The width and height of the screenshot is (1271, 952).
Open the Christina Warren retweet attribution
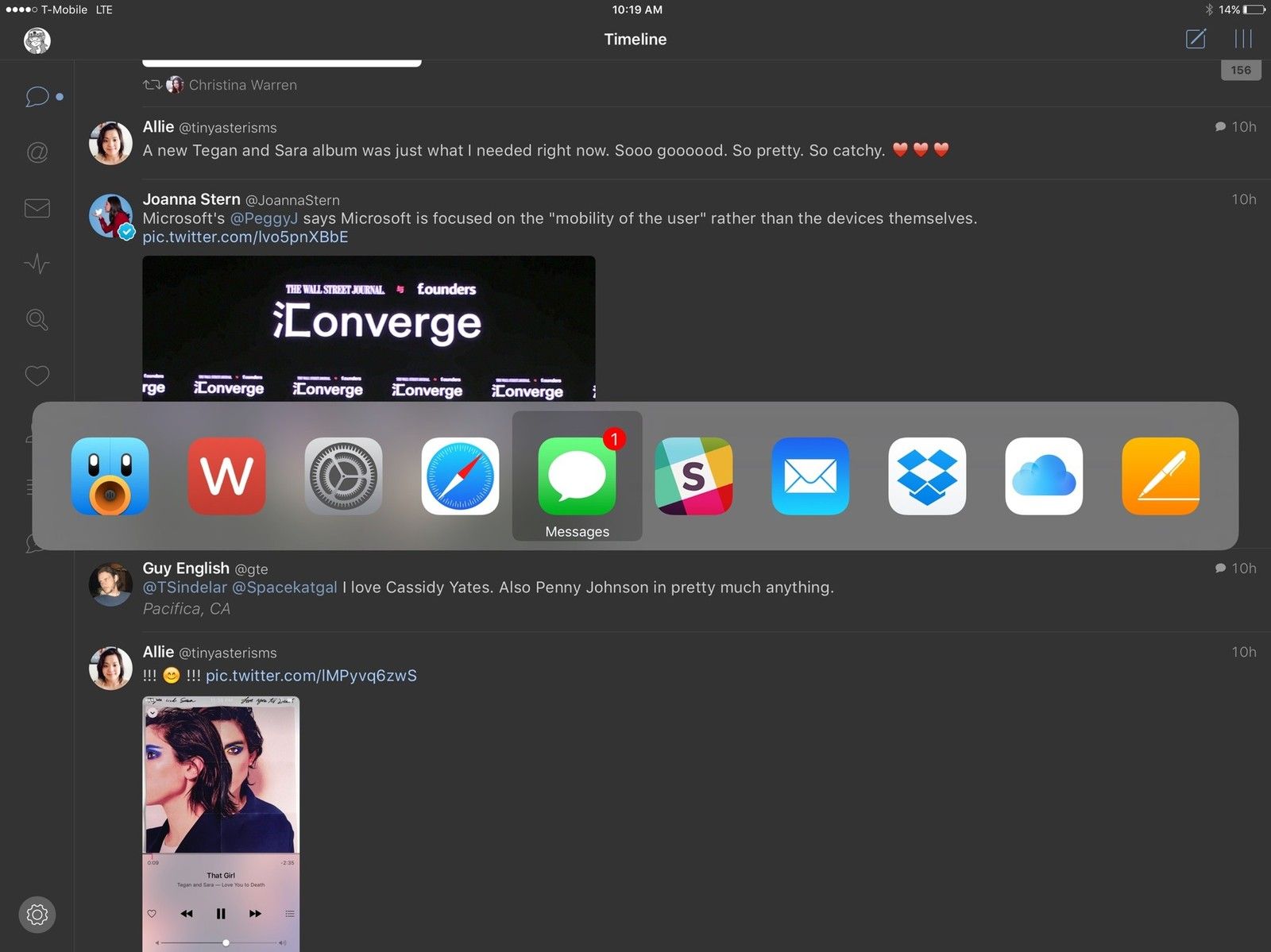[220, 85]
